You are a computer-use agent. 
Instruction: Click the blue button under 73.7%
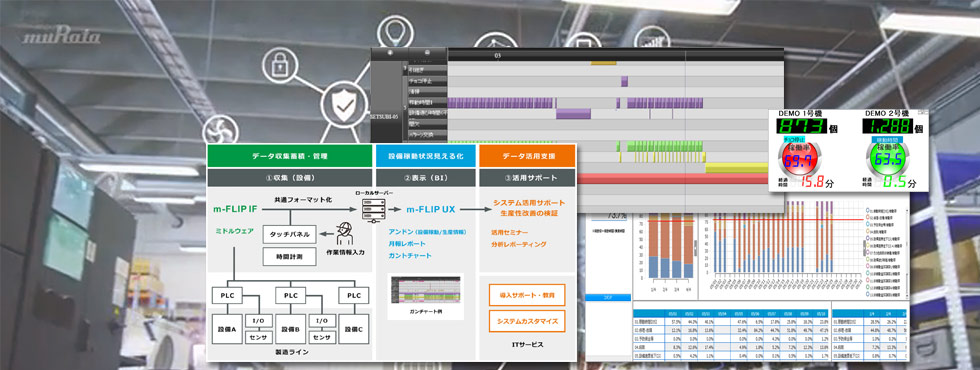(609, 298)
